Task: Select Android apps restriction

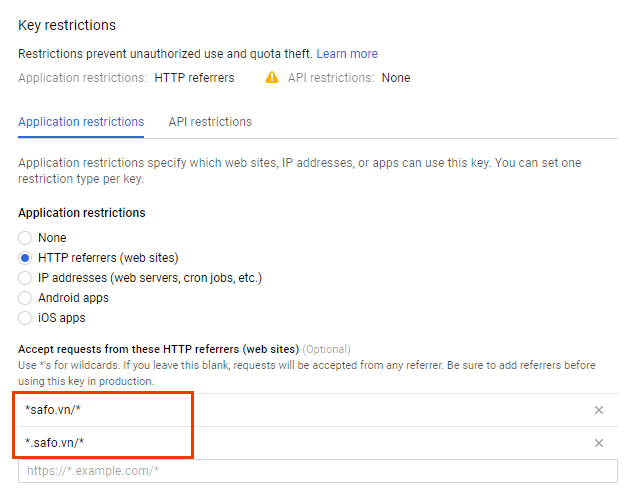Action: [x=25, y=298]
